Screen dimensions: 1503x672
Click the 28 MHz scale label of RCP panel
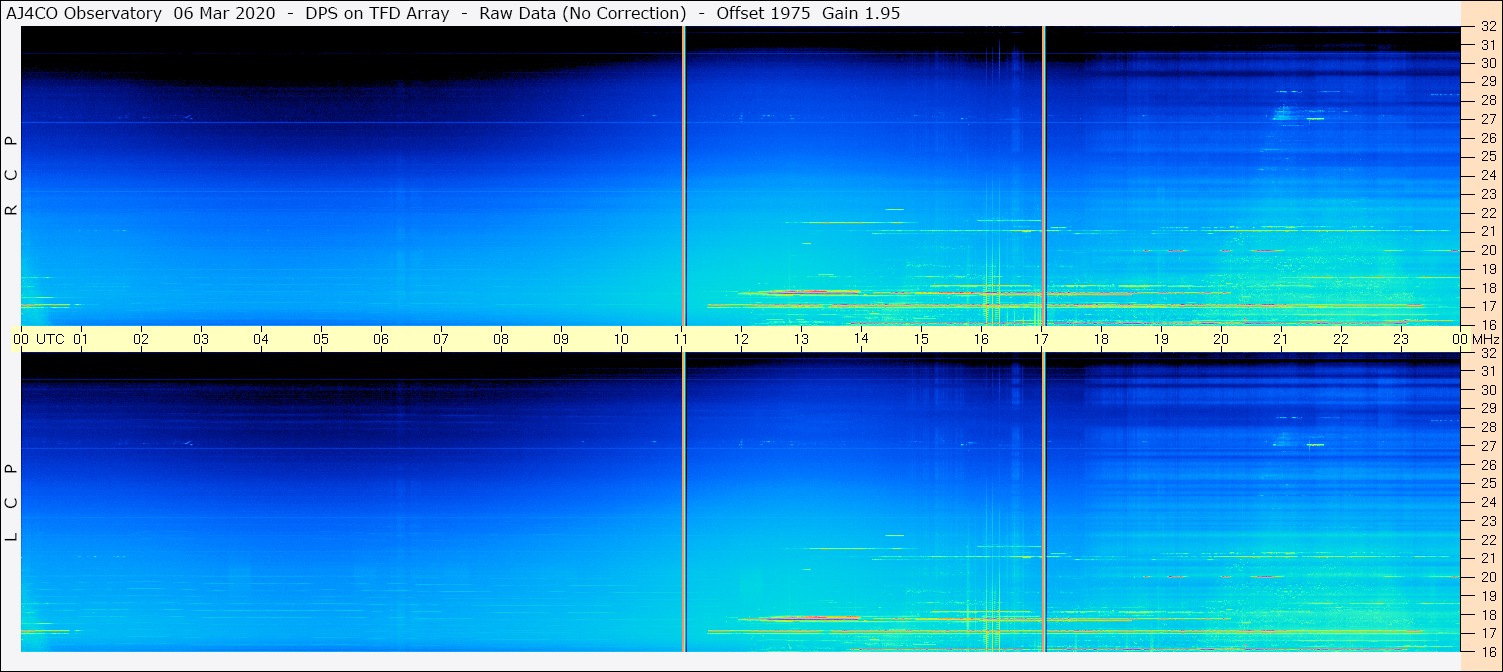pyautogui.click(x=1488, y=100)
